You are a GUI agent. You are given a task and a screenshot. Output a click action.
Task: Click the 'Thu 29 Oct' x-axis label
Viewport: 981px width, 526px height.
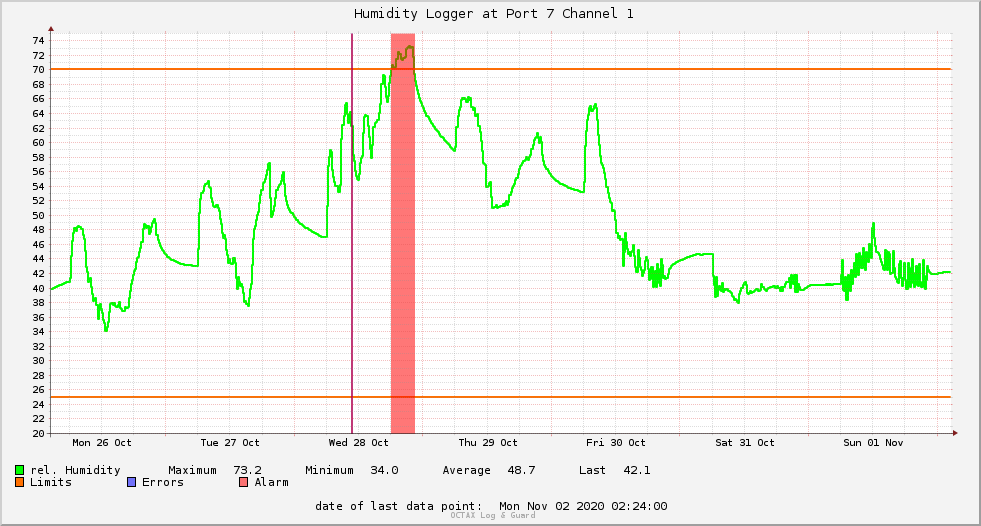488,443
